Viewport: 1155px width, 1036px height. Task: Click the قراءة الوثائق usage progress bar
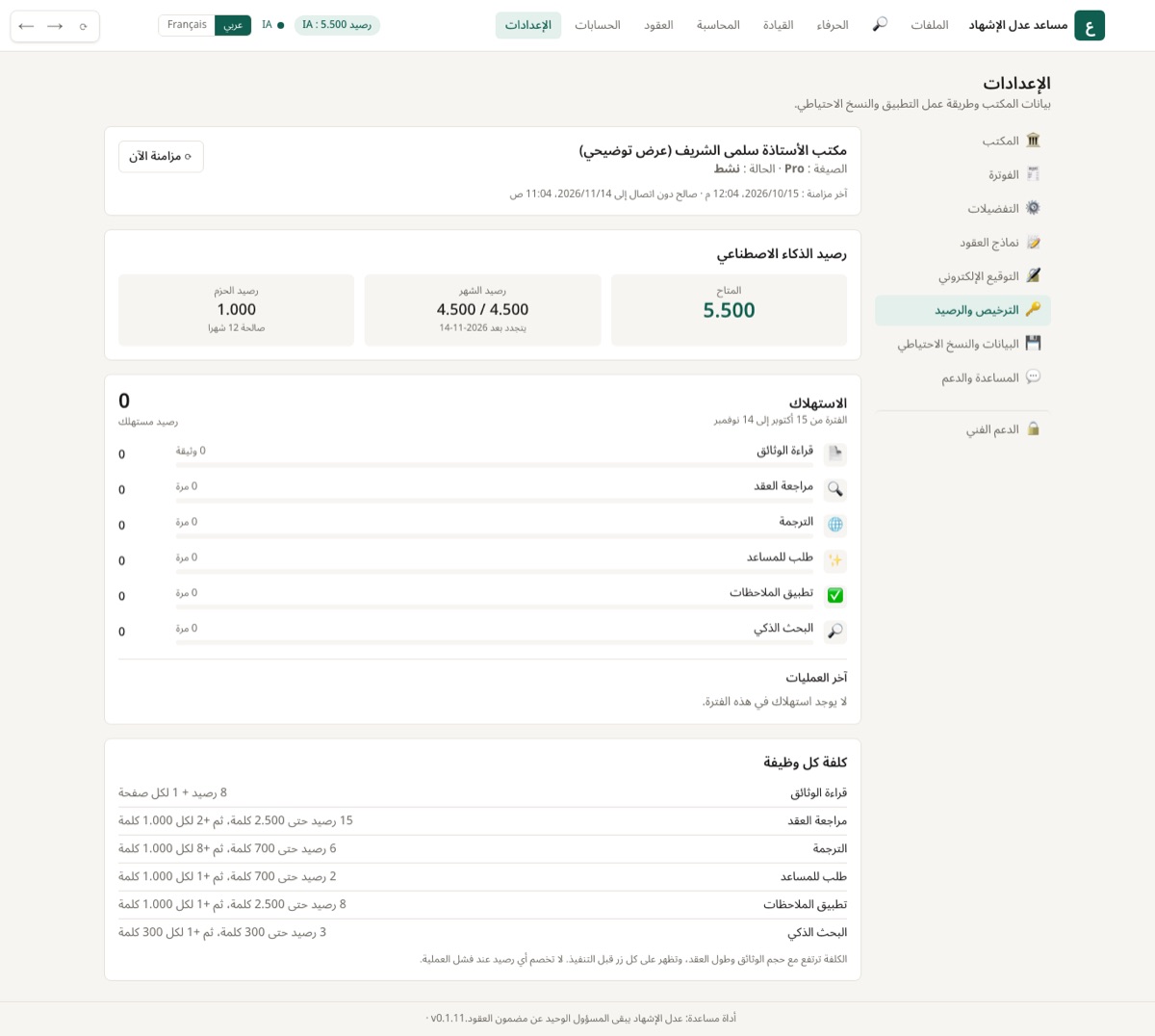point(495,465)
